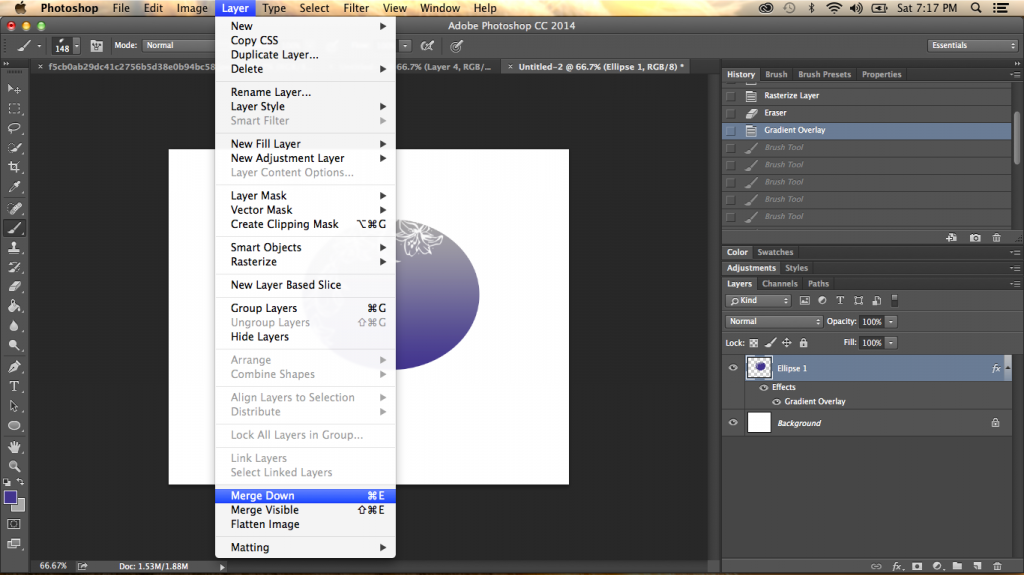Expand the Matting submenu

tap(305, 548)
